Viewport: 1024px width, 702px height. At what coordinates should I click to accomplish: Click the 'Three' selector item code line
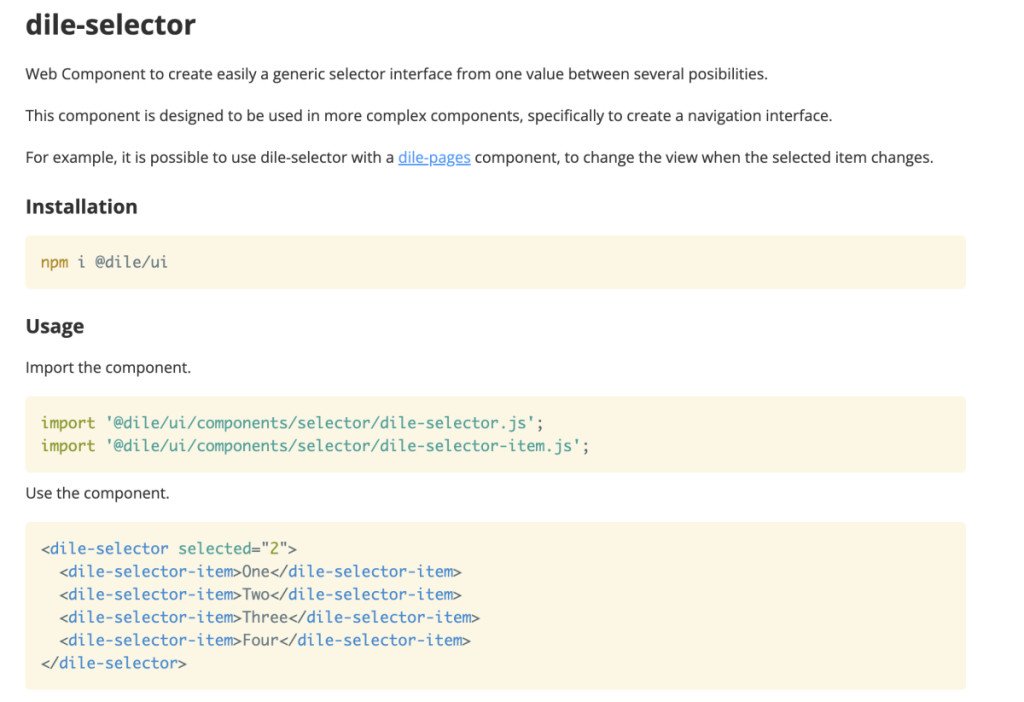(269, 617)
